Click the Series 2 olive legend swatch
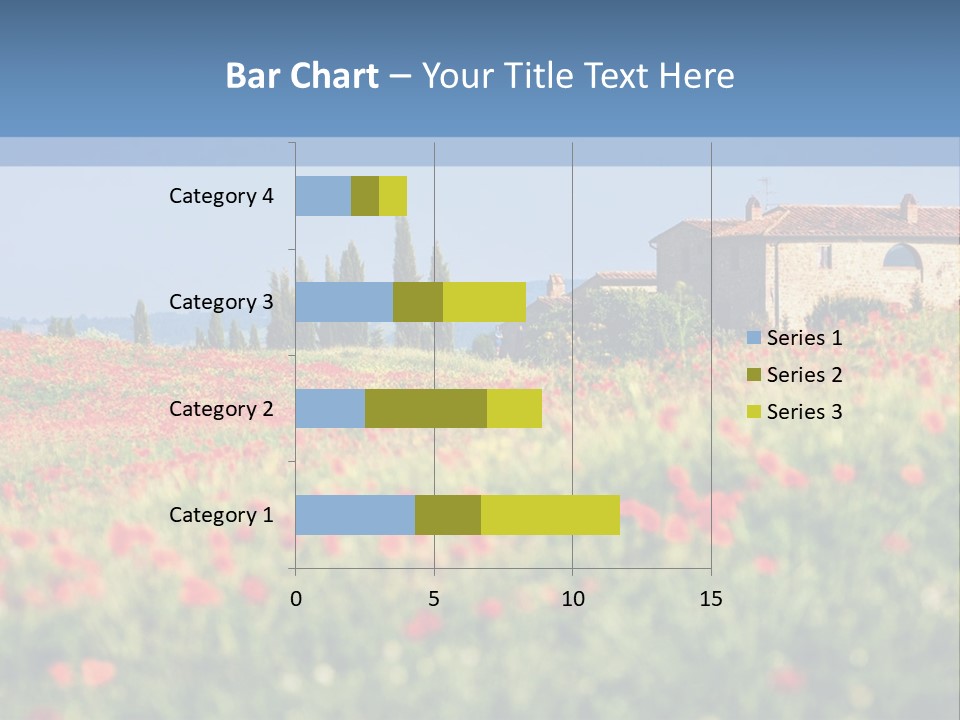 [754, 374]
